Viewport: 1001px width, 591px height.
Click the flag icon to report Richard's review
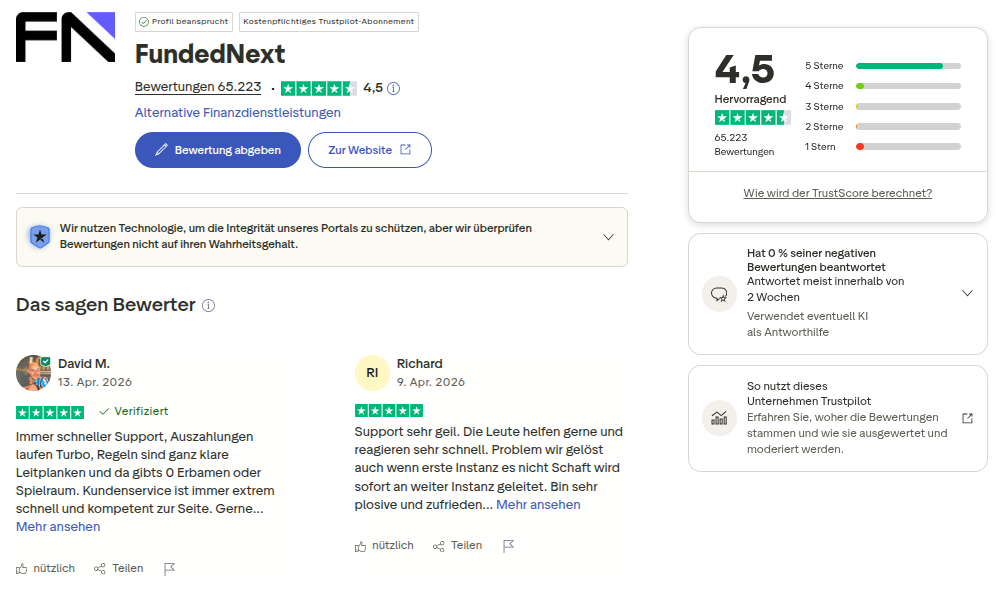(508, 544)
